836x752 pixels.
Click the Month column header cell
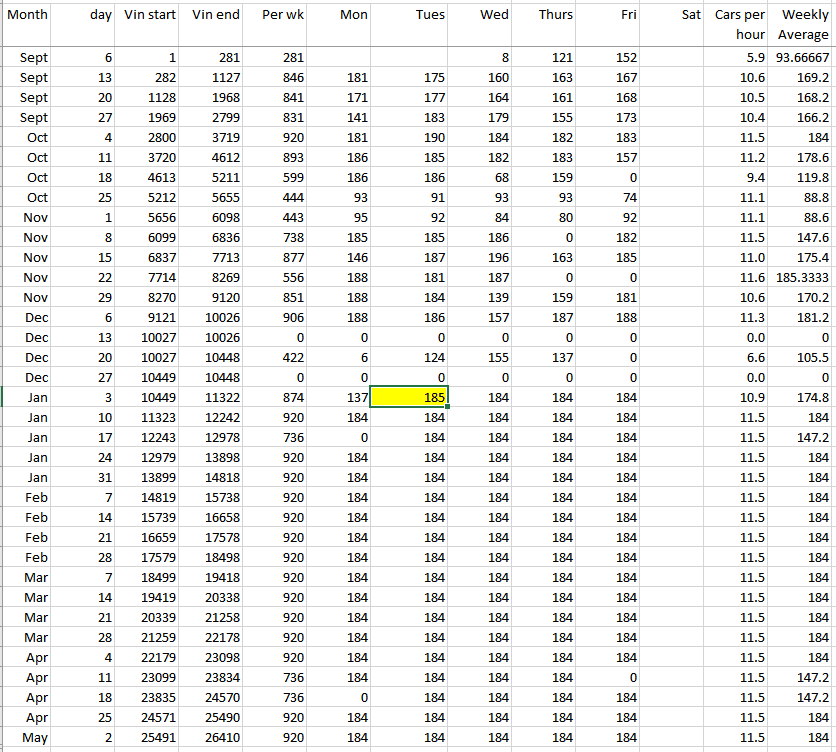coord(27,16)
